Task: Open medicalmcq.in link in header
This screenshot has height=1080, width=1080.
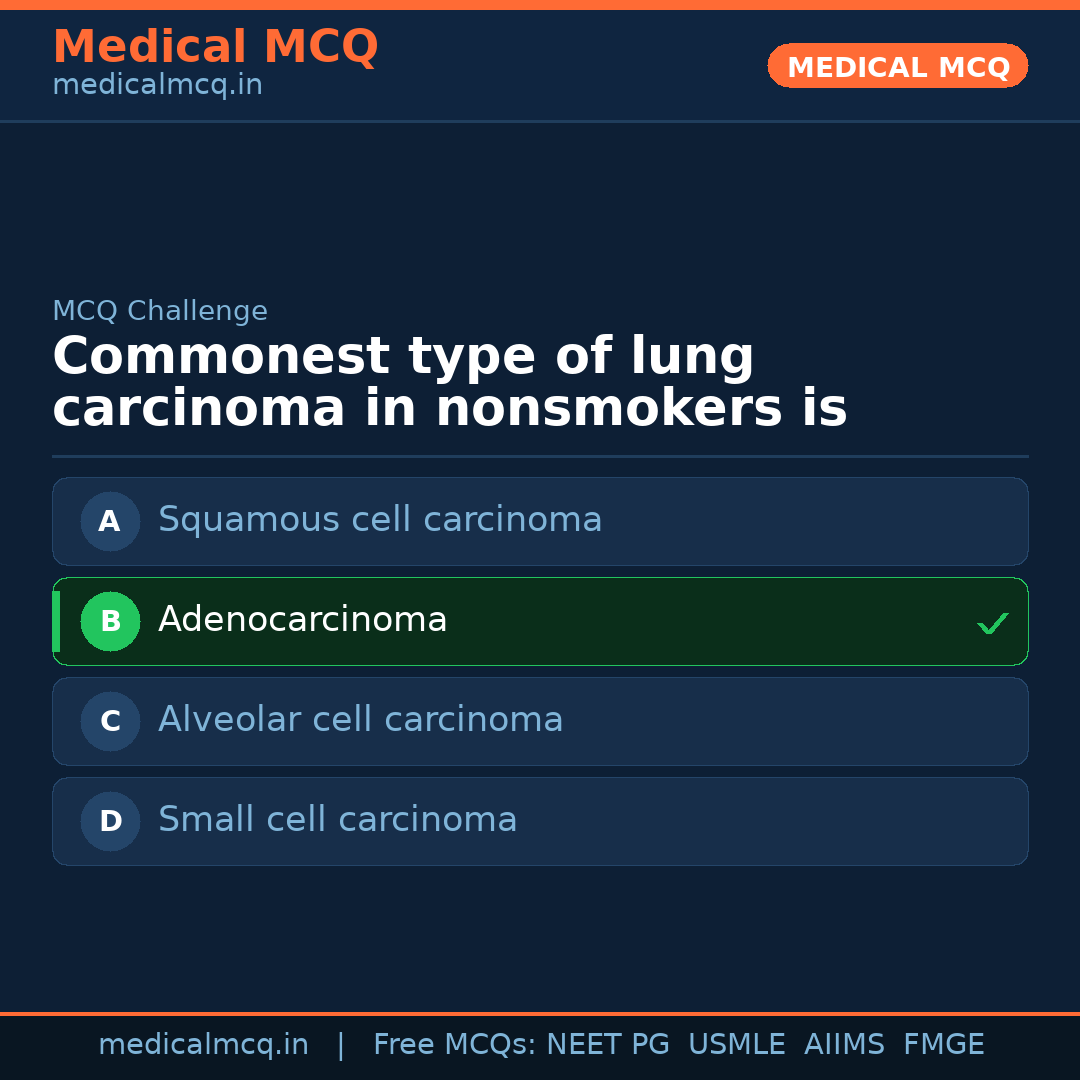Action: pyautogui.click(x=157, y=86)
